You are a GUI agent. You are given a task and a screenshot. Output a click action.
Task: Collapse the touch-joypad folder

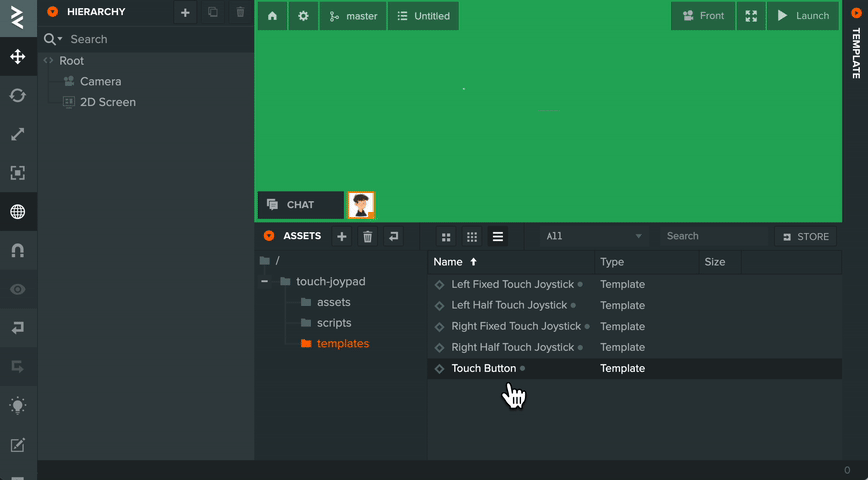265,281
